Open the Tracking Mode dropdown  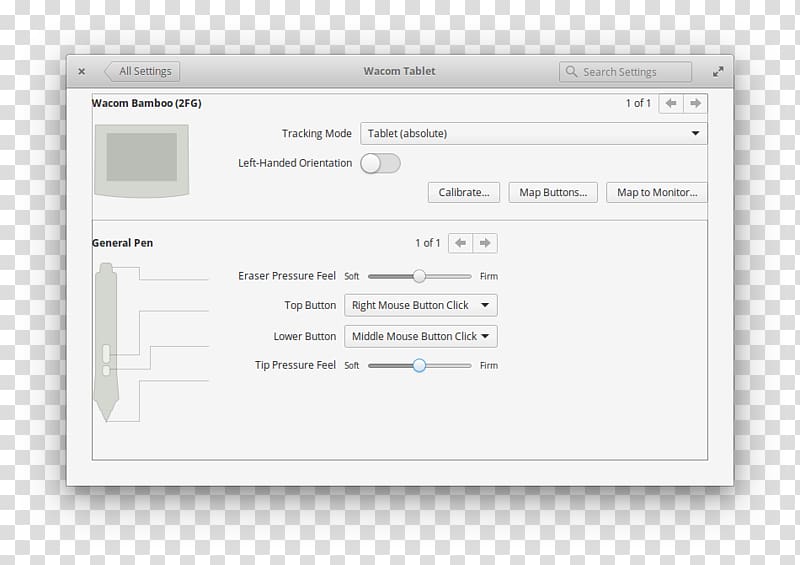click(x=534, y=133)
